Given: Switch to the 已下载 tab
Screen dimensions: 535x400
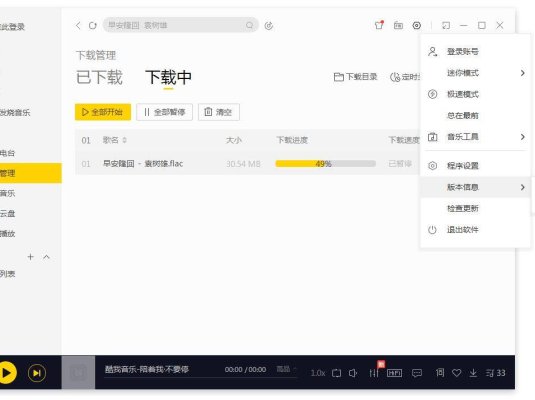Looking at the screenshot, I should coord(99,77).
